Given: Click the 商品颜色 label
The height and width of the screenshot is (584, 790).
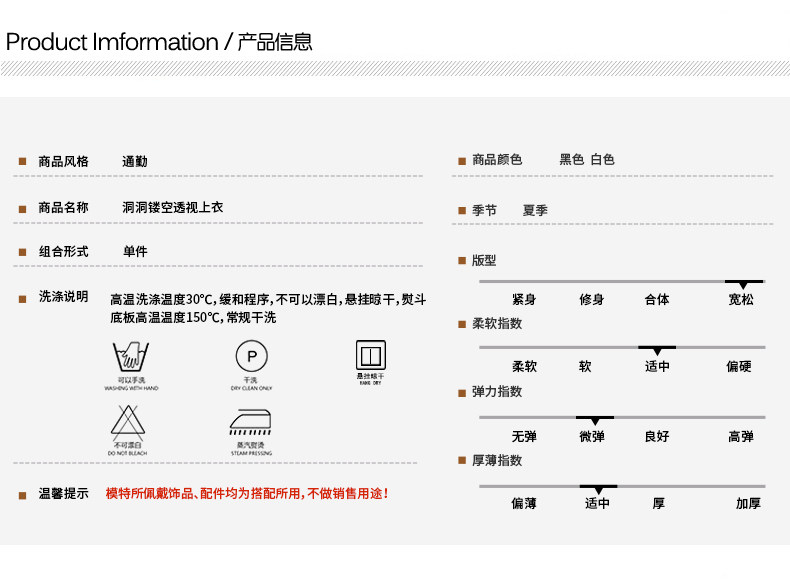Looking at the screenshot, I should pos(497,160).
